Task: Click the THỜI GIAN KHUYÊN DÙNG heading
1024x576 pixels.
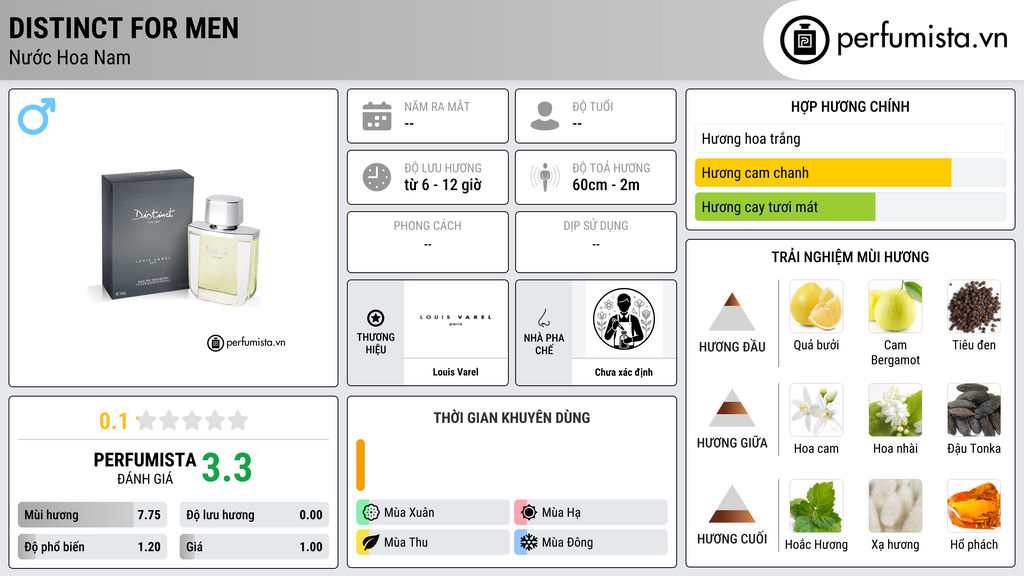Action: (x=512, y=417)
